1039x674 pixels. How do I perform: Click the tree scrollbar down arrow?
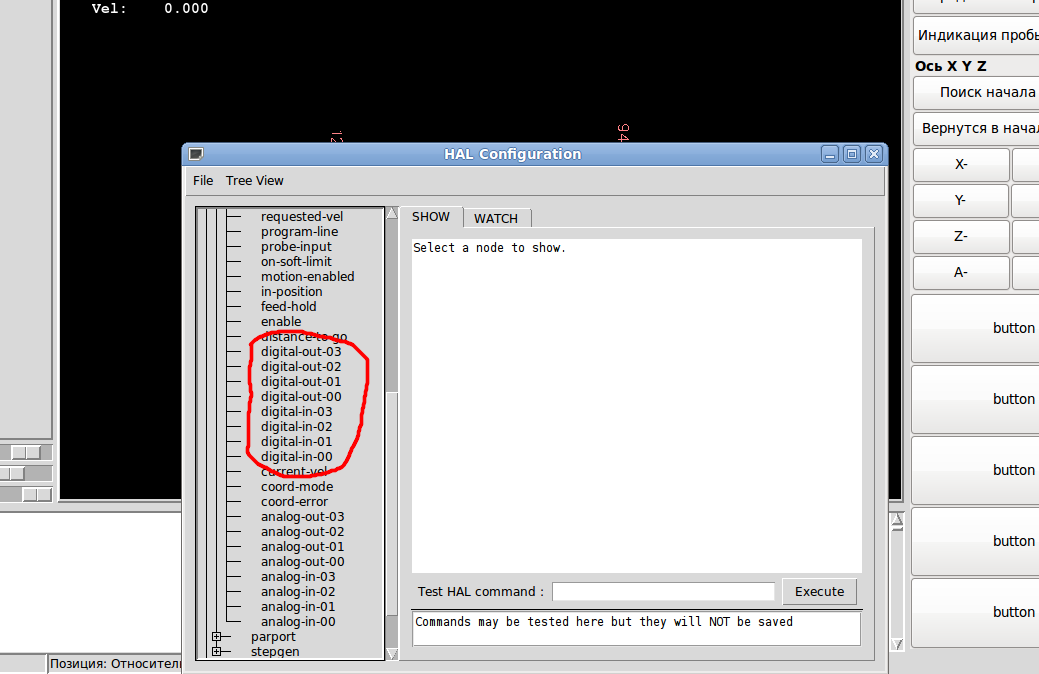(x=392, y=654)
